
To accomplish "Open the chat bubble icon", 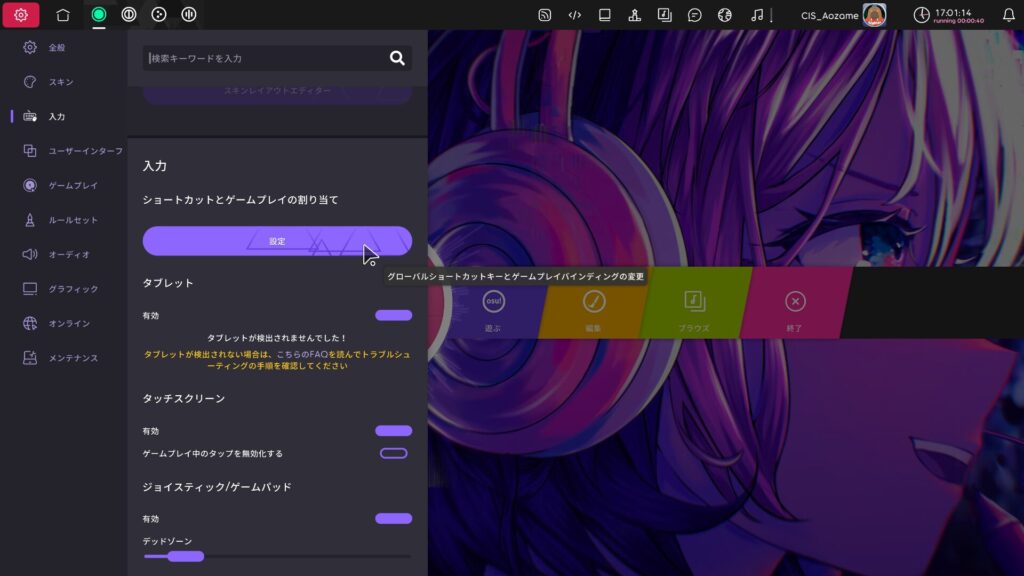I will [x=695, y=15].
